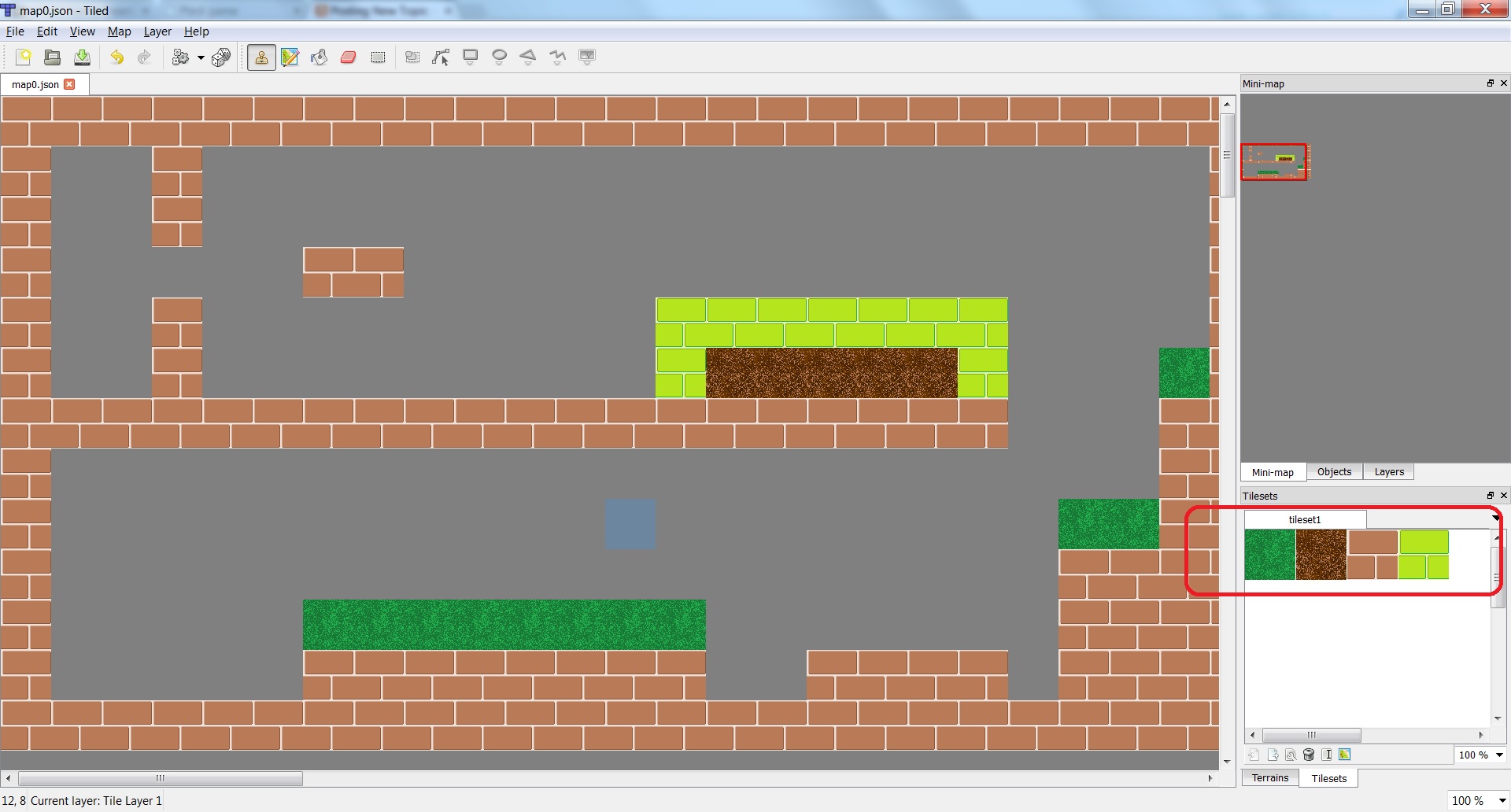
Task: Switch to the Objects tab
Action: pos(1334,472)
